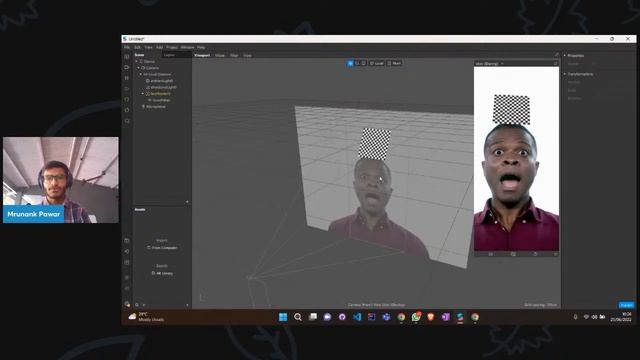
Task: Collapse the Camera node in Scene tree
Action: [x=139, y=68]
